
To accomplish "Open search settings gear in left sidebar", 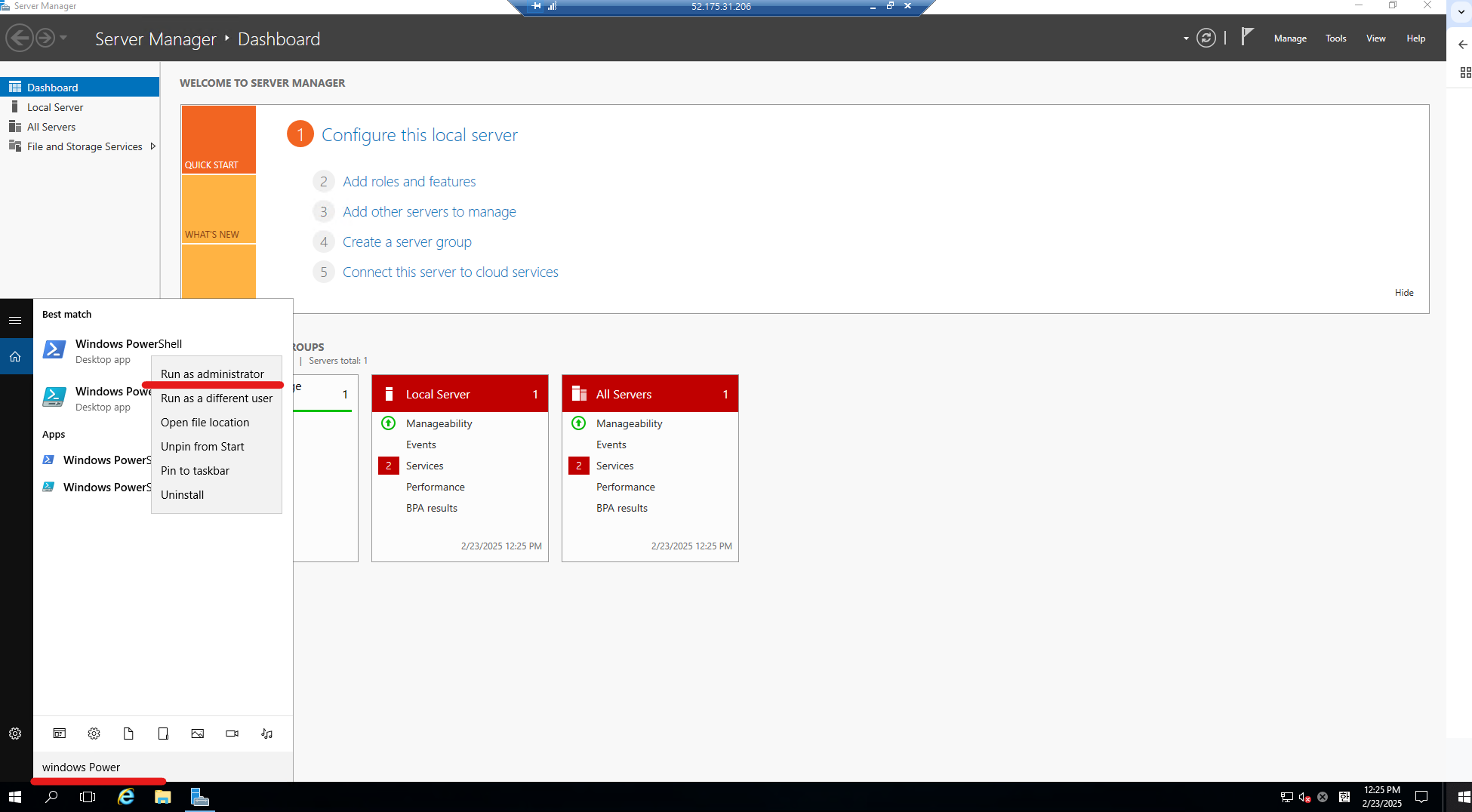I will (x=15, y=734).
